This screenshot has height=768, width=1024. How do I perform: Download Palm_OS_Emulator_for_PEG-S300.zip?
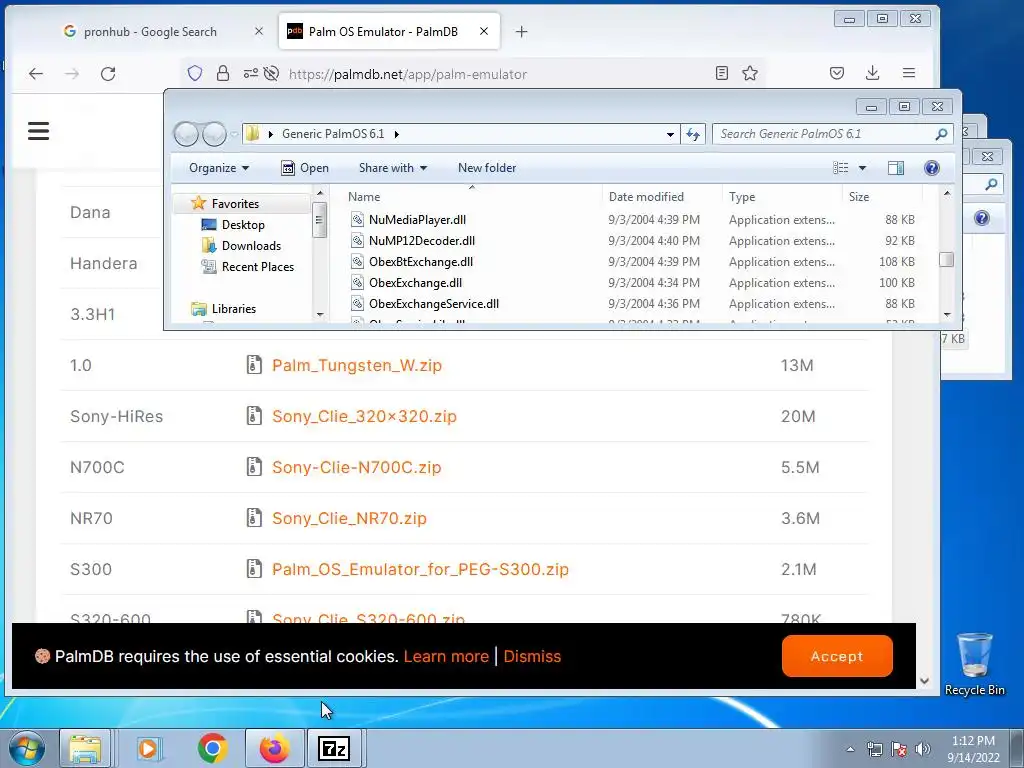point(421,569)
